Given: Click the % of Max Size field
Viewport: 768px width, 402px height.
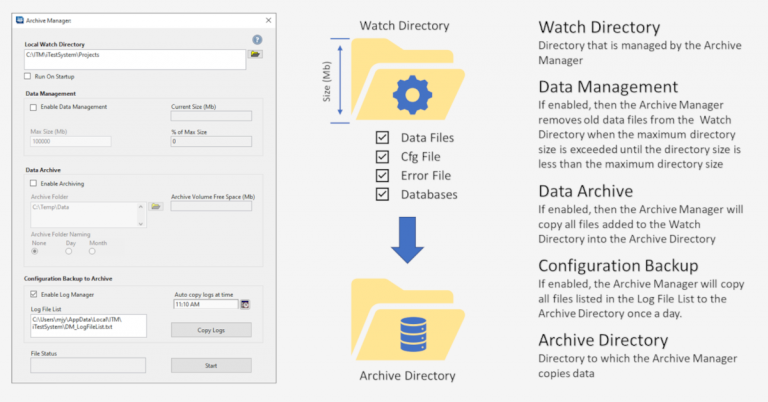Looking at the screenshot, I should 211,142.
